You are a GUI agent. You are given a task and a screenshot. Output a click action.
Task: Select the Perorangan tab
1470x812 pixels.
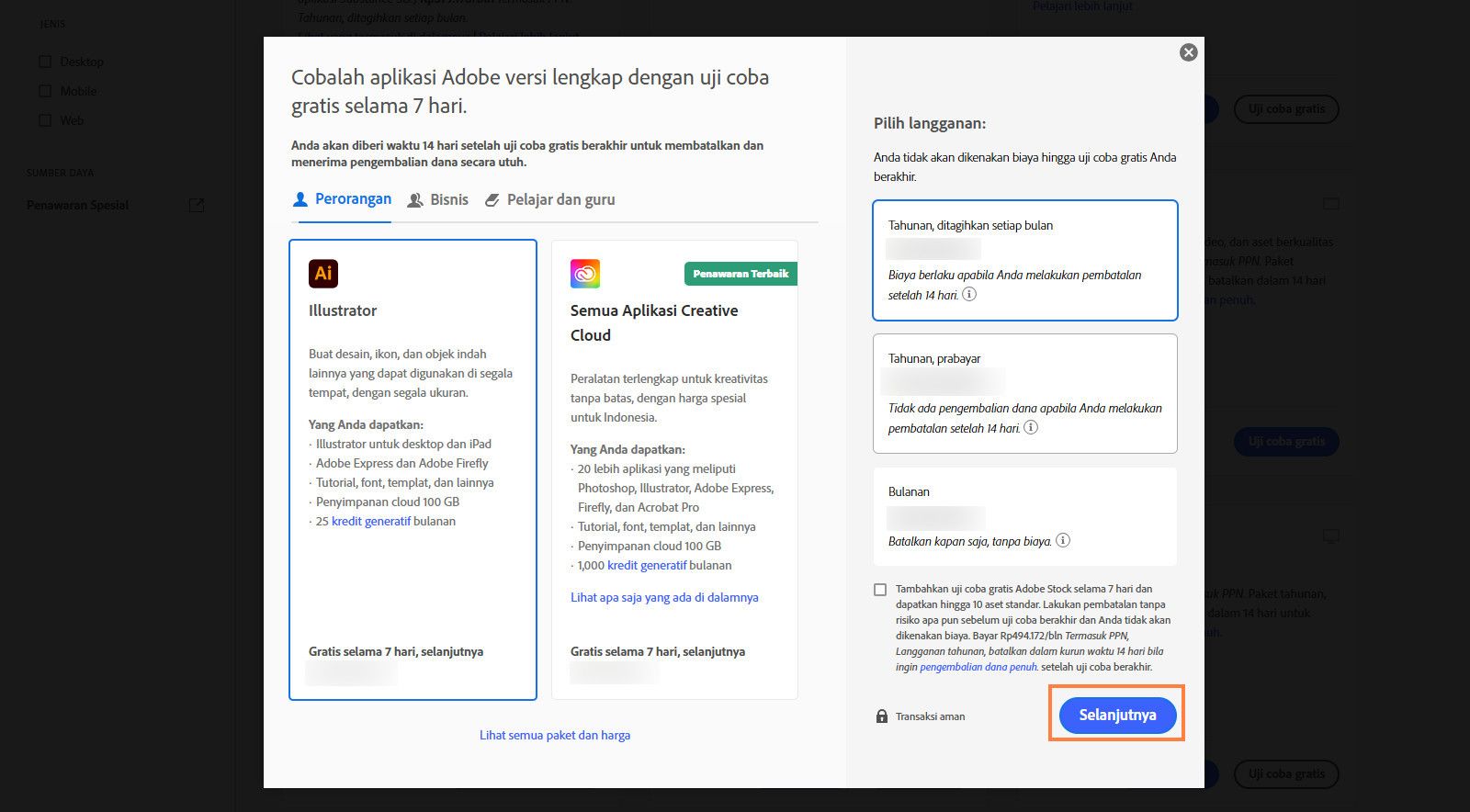pyautogui.click(x=342, y=199)
